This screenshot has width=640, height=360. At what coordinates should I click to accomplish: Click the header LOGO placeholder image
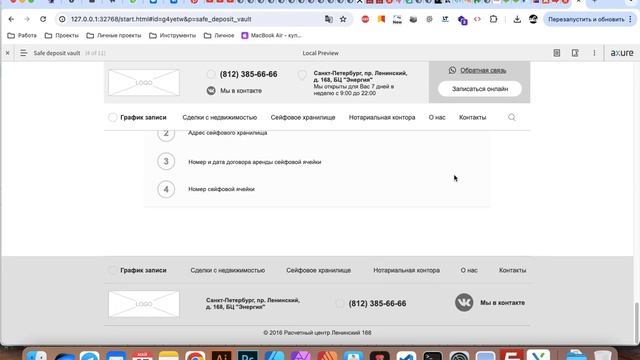point(144,82)
